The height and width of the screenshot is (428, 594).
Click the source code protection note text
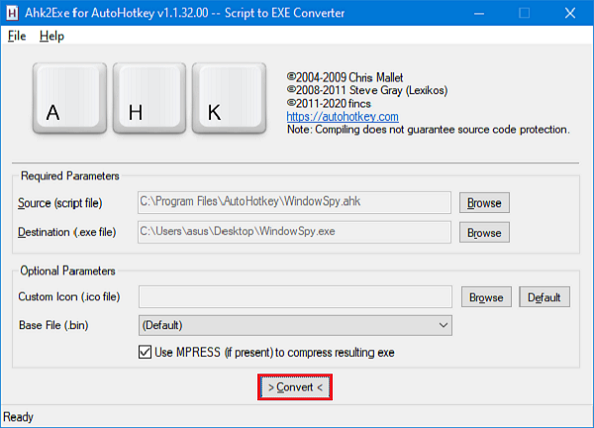[x=428, y=130]
